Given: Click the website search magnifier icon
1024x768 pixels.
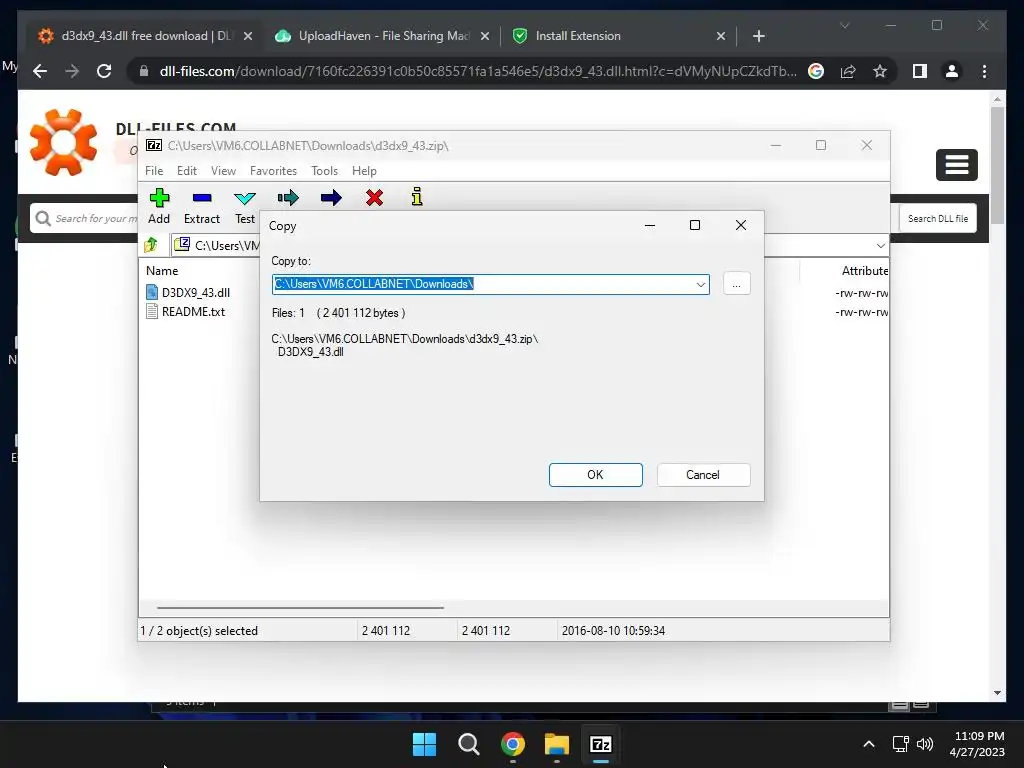Looking at the screenshot, I should pos(43,218).
